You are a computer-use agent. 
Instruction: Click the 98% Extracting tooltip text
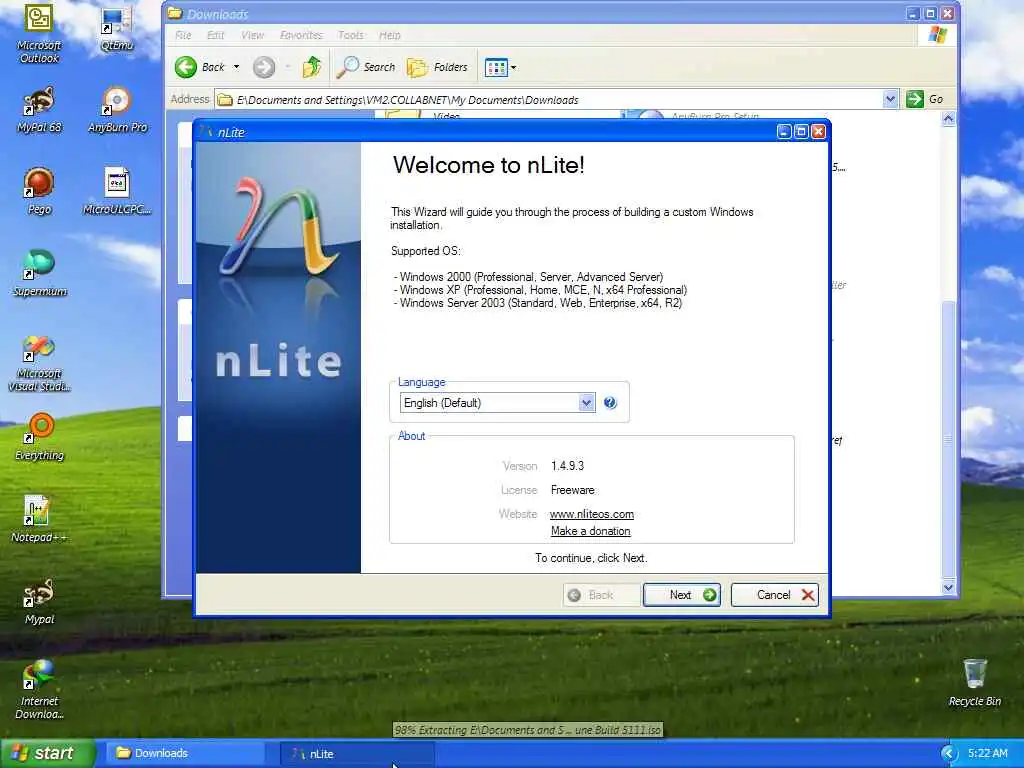tap(528, 730)
